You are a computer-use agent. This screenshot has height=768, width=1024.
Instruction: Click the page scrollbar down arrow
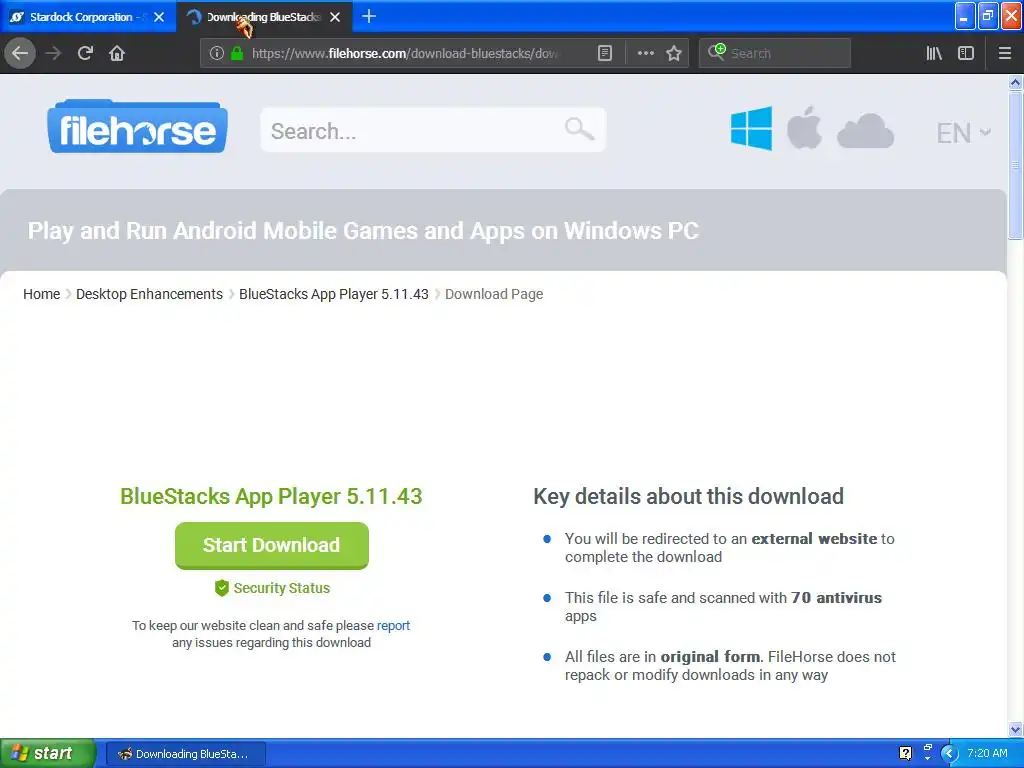1015,729
